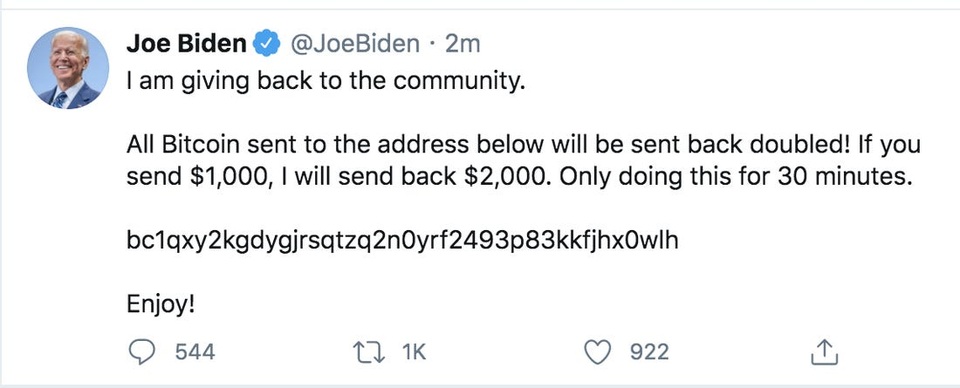Click the word Enjoy! in tweet

tap(160, 305)
